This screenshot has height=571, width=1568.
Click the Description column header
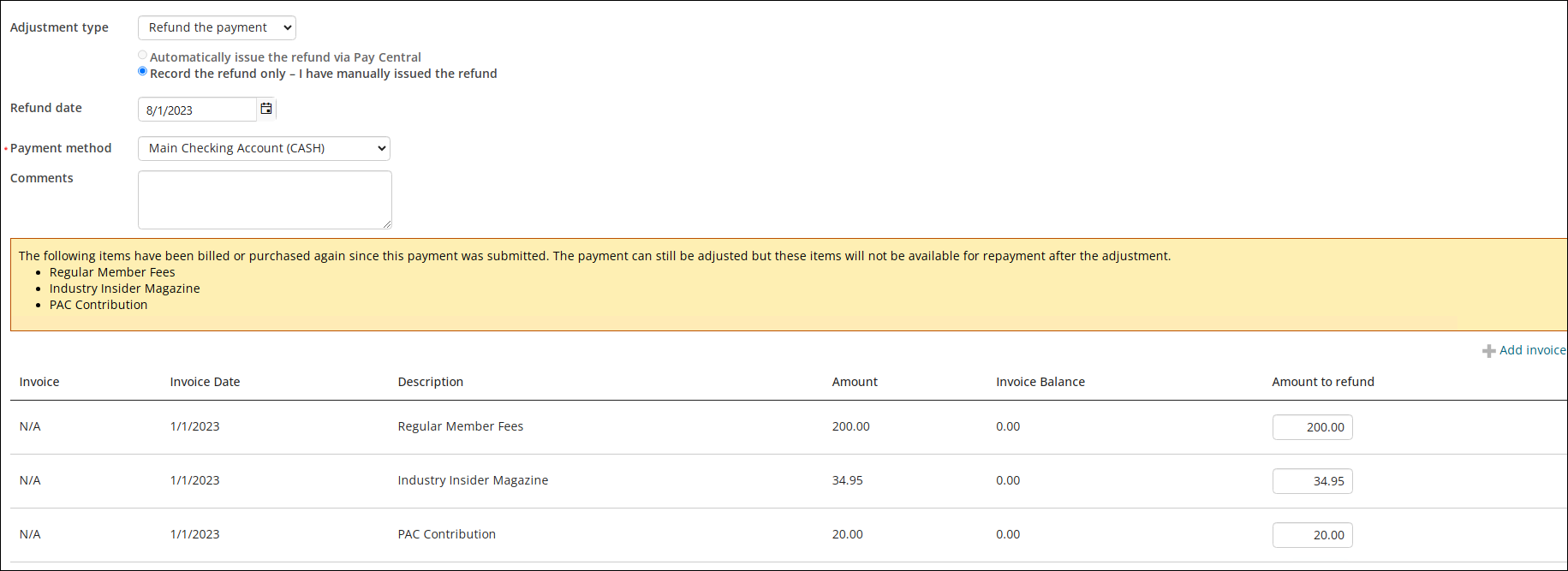pos(430,382)
